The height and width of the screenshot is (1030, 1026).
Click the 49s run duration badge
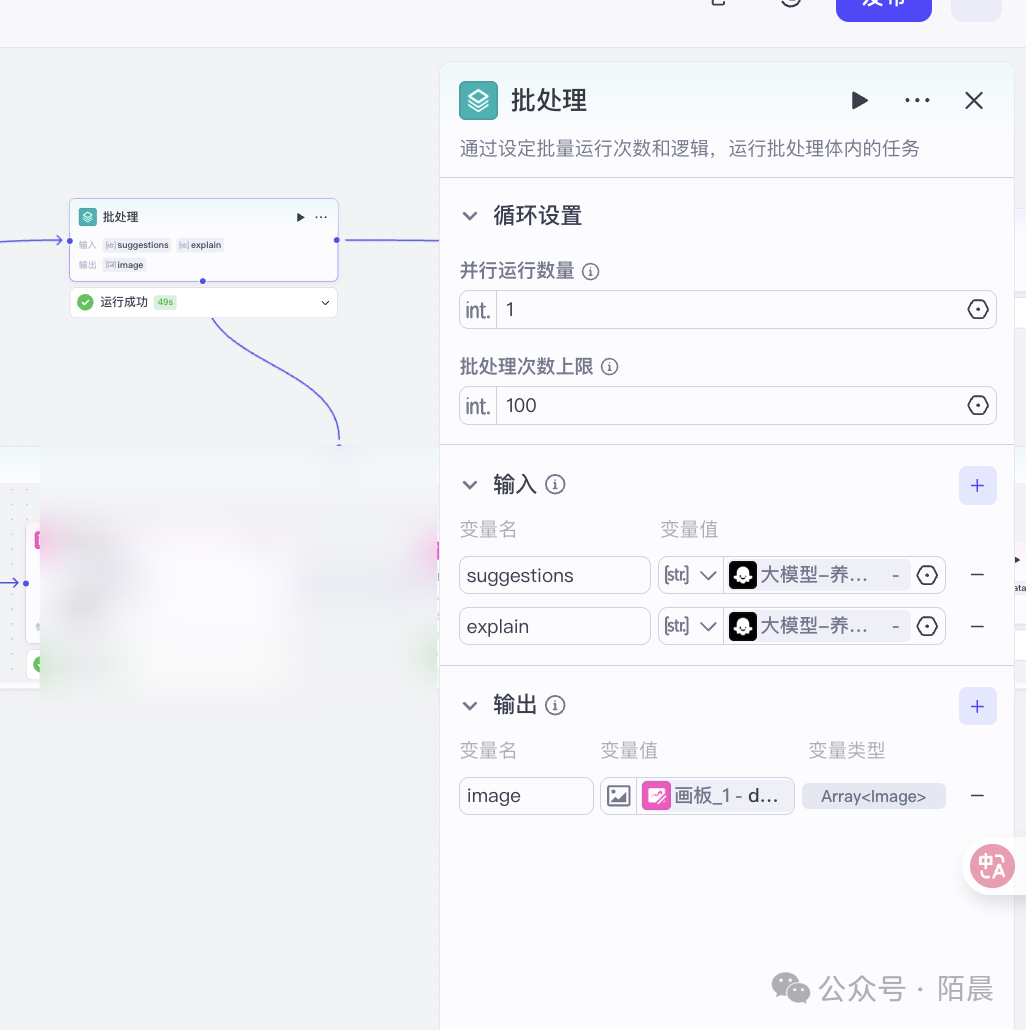[166, 302]
